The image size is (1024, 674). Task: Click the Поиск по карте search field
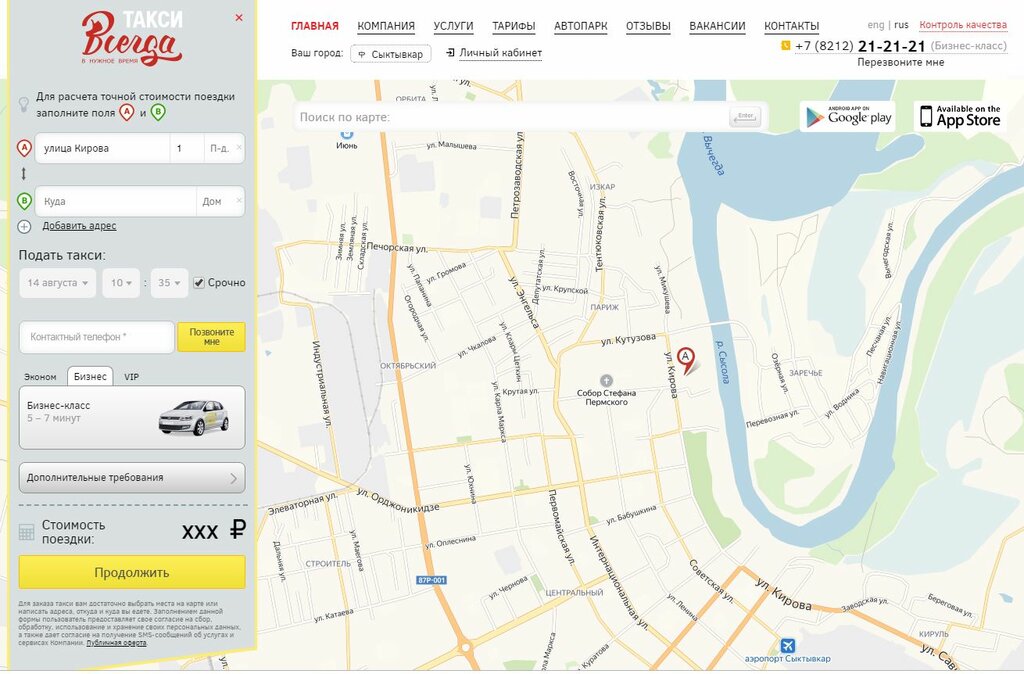click(x=511, y=117)
